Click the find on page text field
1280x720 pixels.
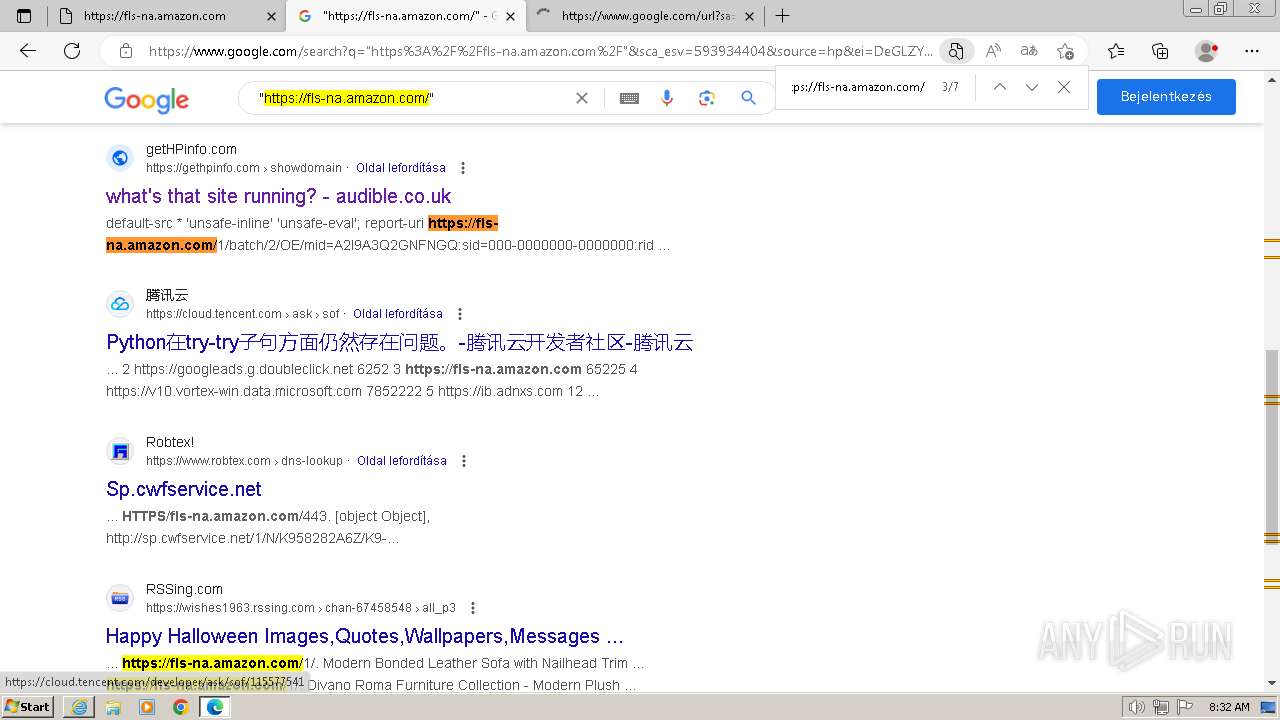[x=858, y=87]
